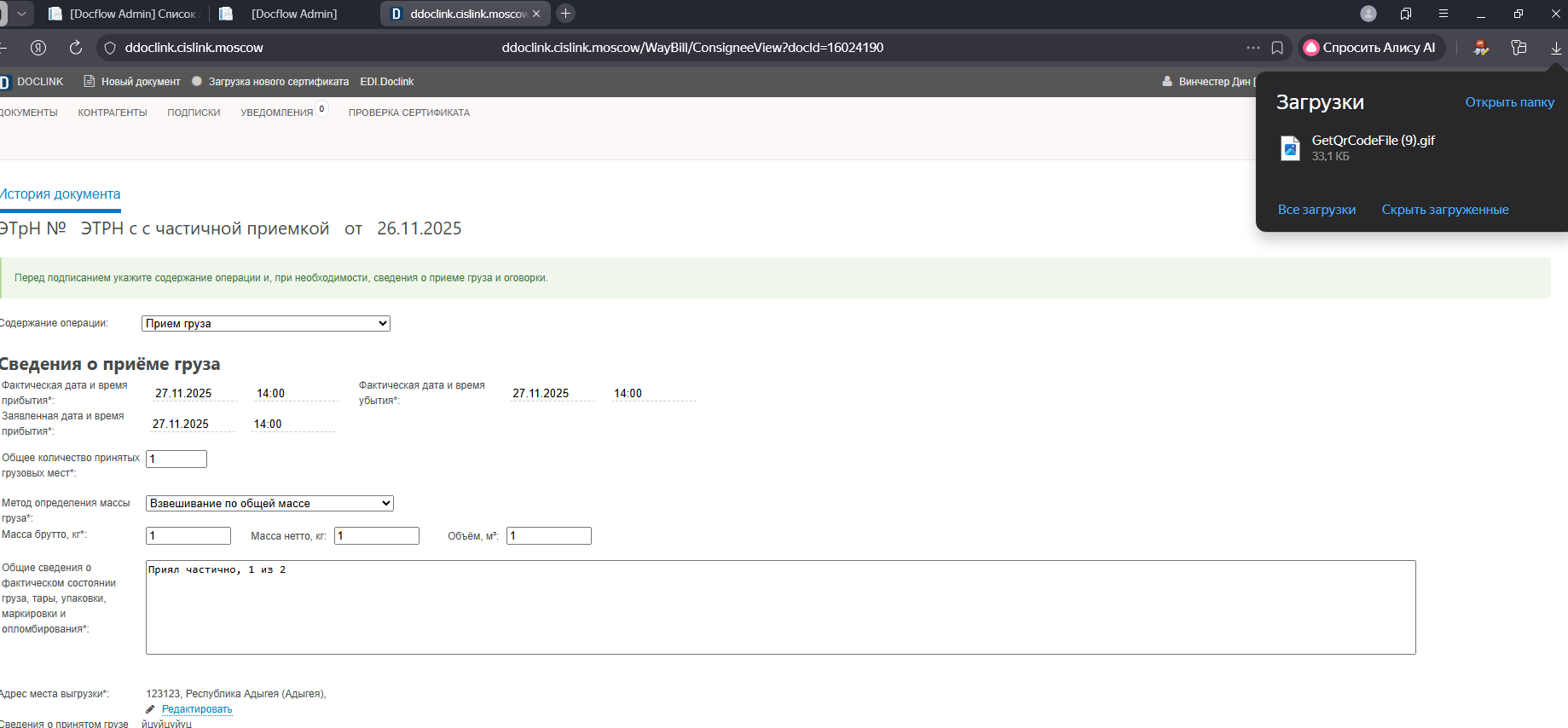Open the tab collections icon in title bar
The height and width of the screenshot is (728, 1568).
pyautogui.click(x=1406, y=14)
